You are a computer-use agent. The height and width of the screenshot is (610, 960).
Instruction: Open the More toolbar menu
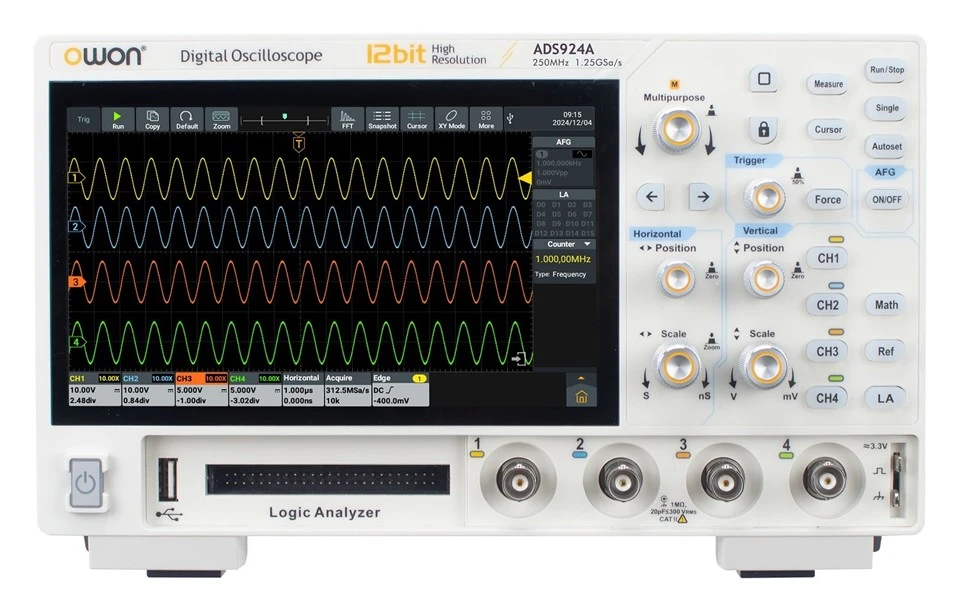486,119
